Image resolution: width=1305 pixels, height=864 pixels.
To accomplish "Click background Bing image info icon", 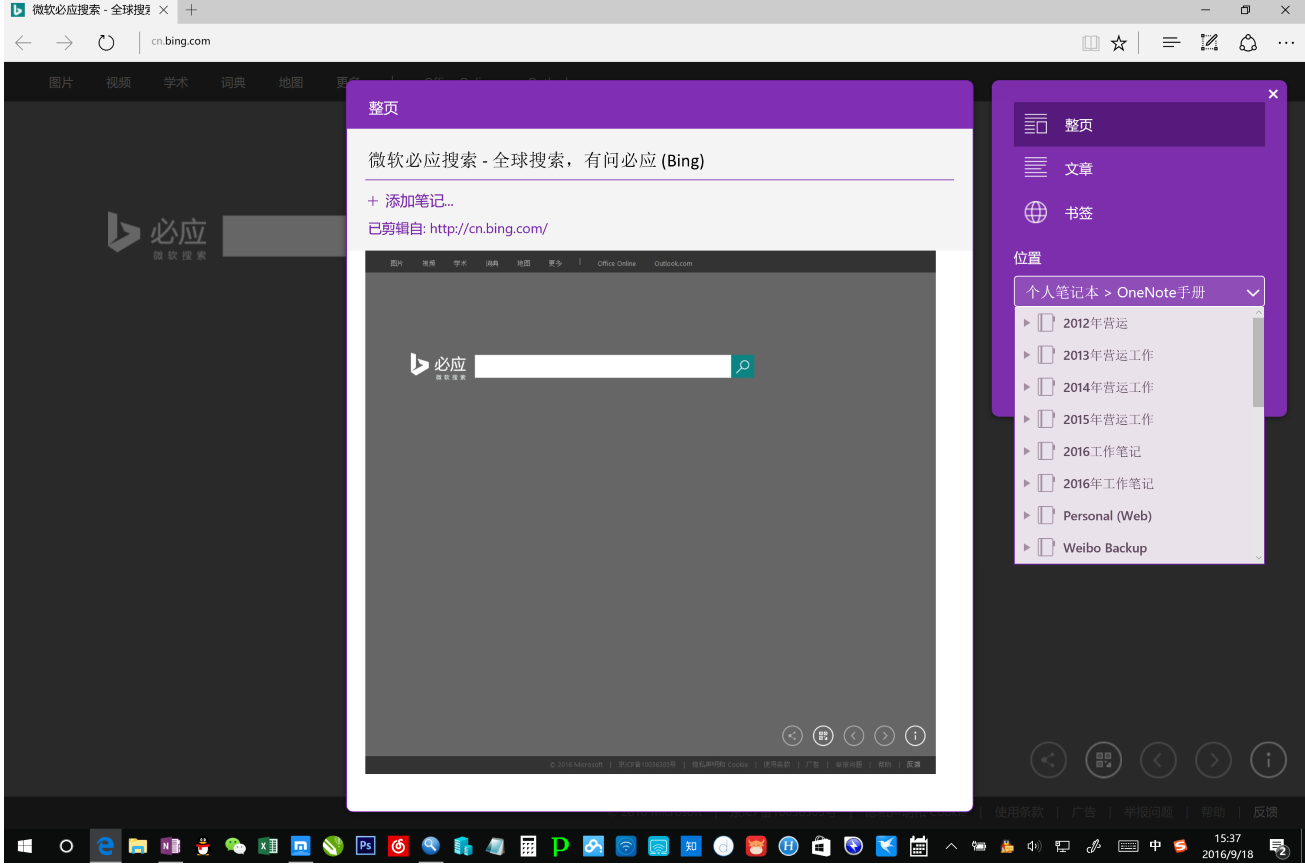I will tap(1268, 760).
